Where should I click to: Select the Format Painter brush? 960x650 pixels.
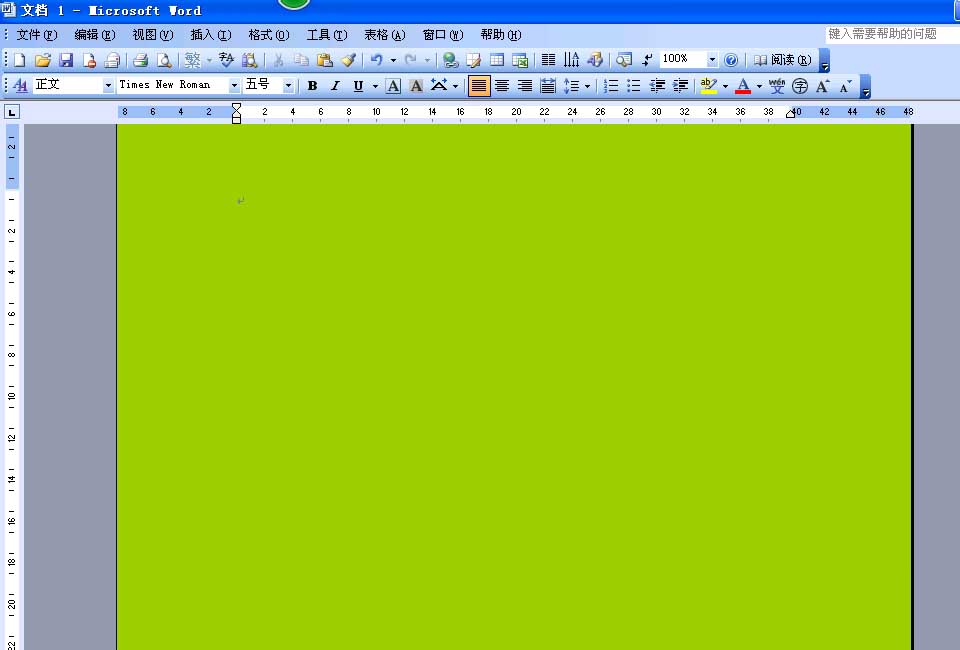(x=348, y=60)
